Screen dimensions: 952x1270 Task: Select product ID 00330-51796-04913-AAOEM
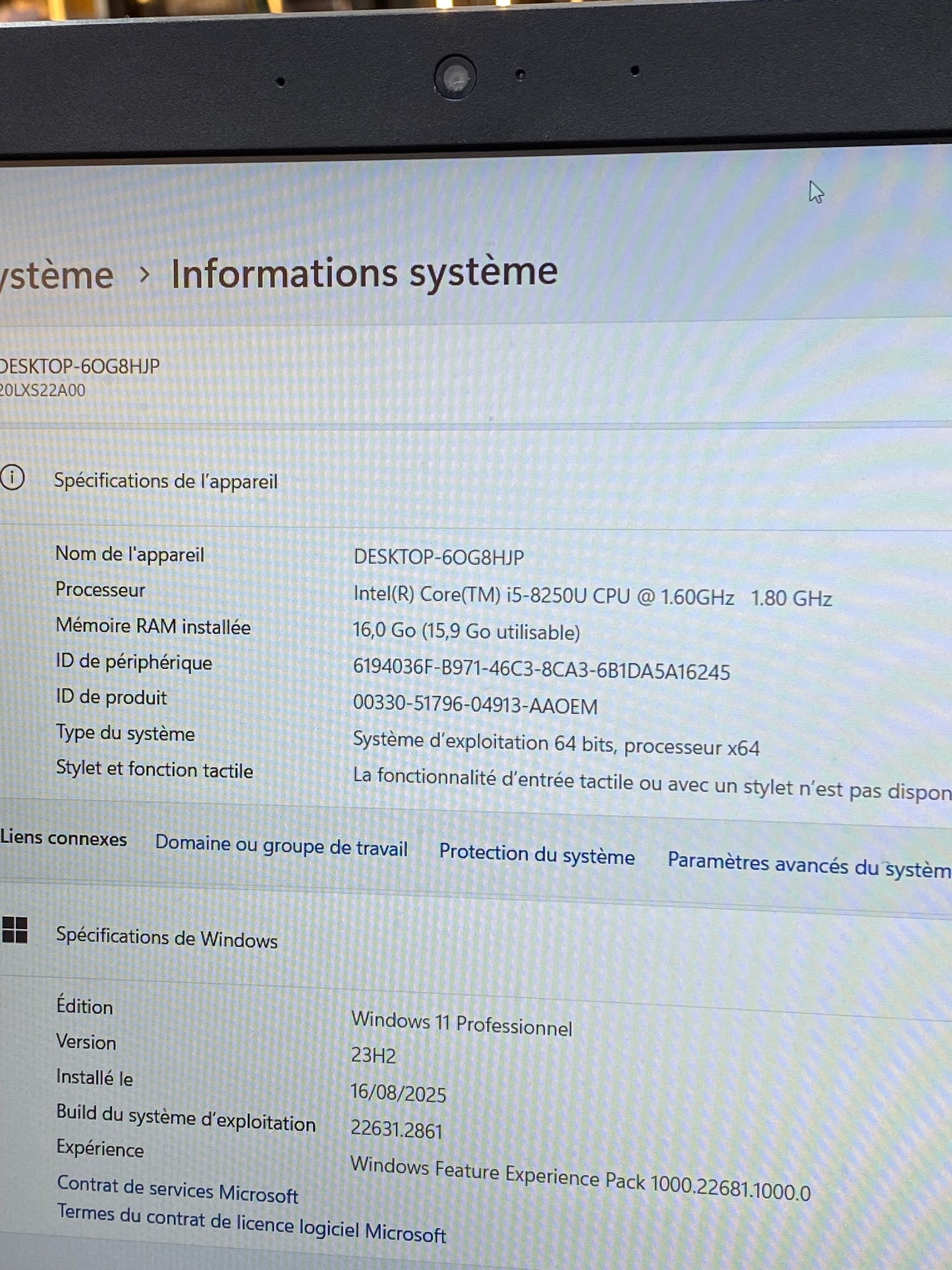pyautogui.click(x=475, y=705)
